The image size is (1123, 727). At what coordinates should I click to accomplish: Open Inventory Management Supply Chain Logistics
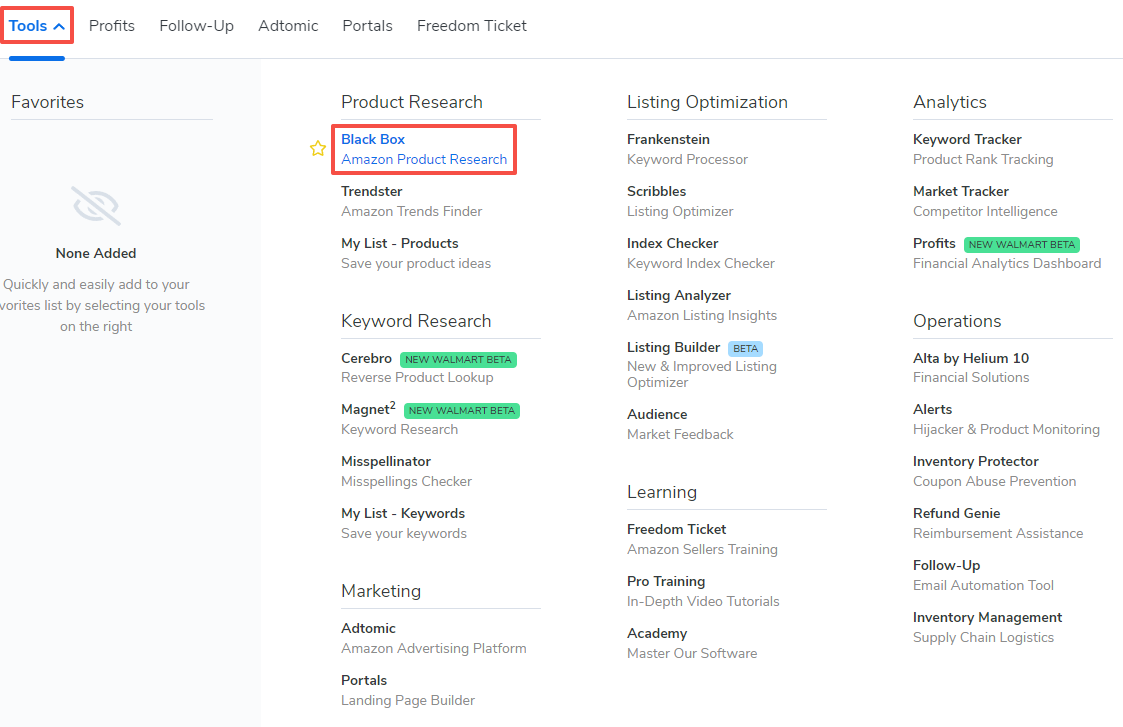click(987, 627)
